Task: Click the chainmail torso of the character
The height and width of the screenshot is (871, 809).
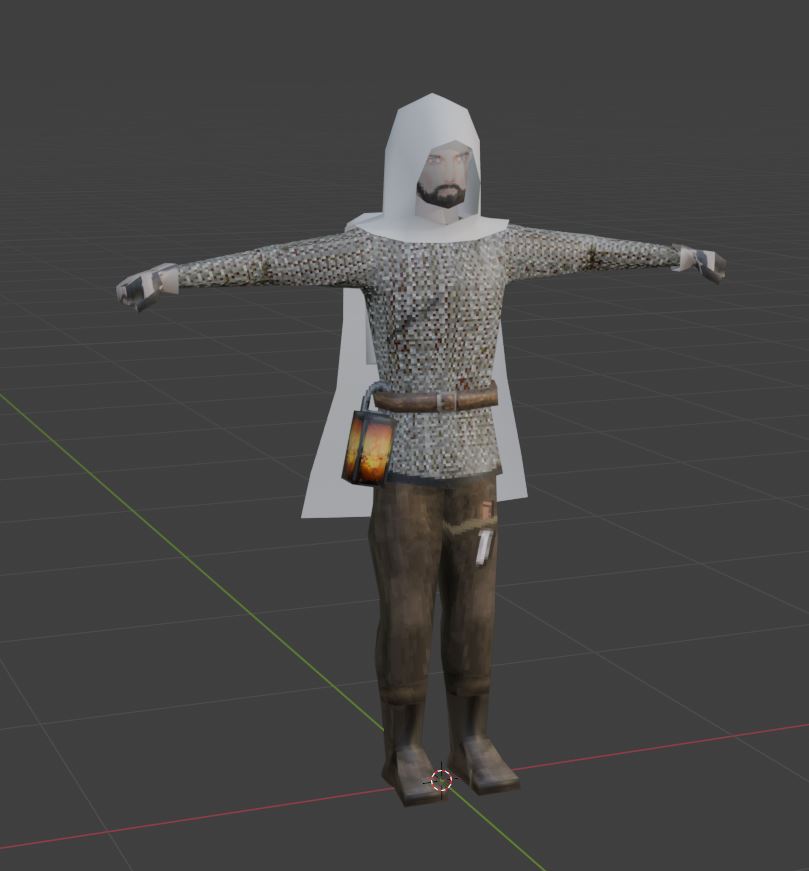Action: coord(435,356)
